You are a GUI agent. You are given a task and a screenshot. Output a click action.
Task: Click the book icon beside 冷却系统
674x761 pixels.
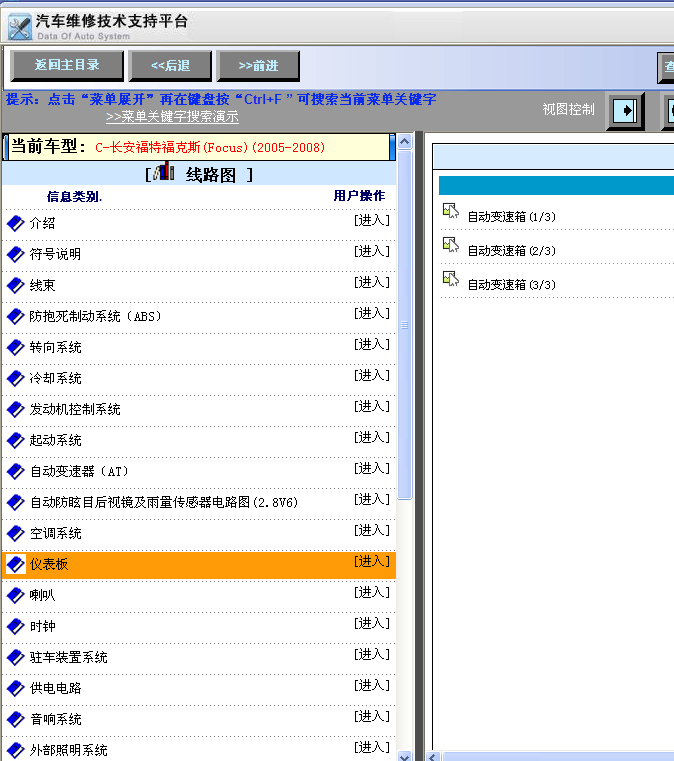(x=16, y=379)
